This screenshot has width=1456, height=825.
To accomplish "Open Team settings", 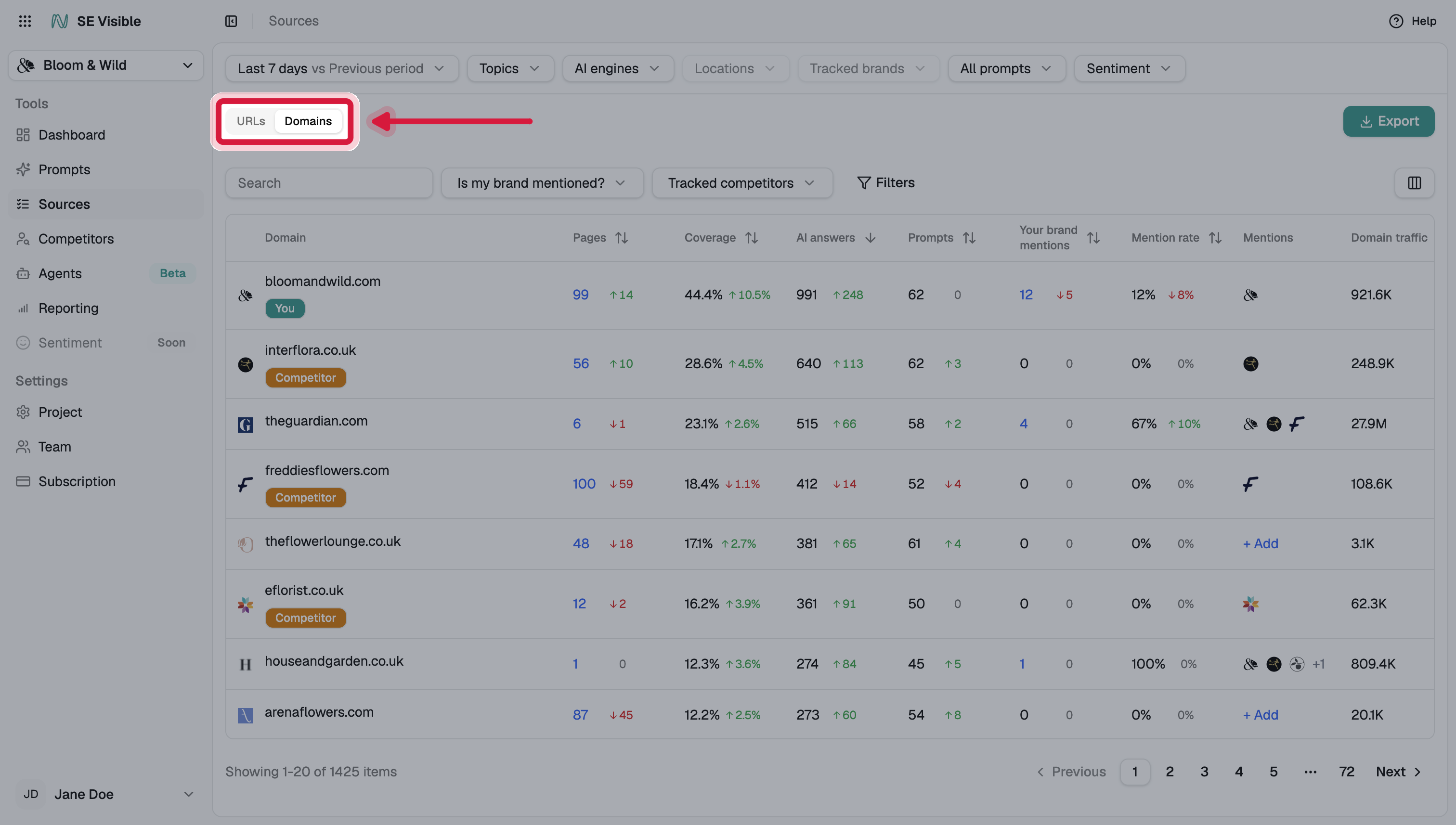I will click(105, 447).
